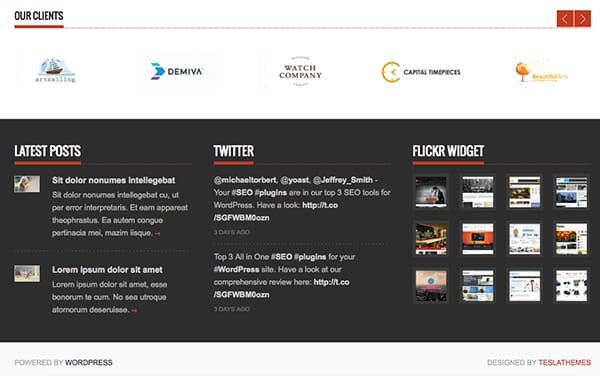Follow the #SEO hashtag in first tweet
Viewport: 600px width, 376px height.
click(242, 192)
